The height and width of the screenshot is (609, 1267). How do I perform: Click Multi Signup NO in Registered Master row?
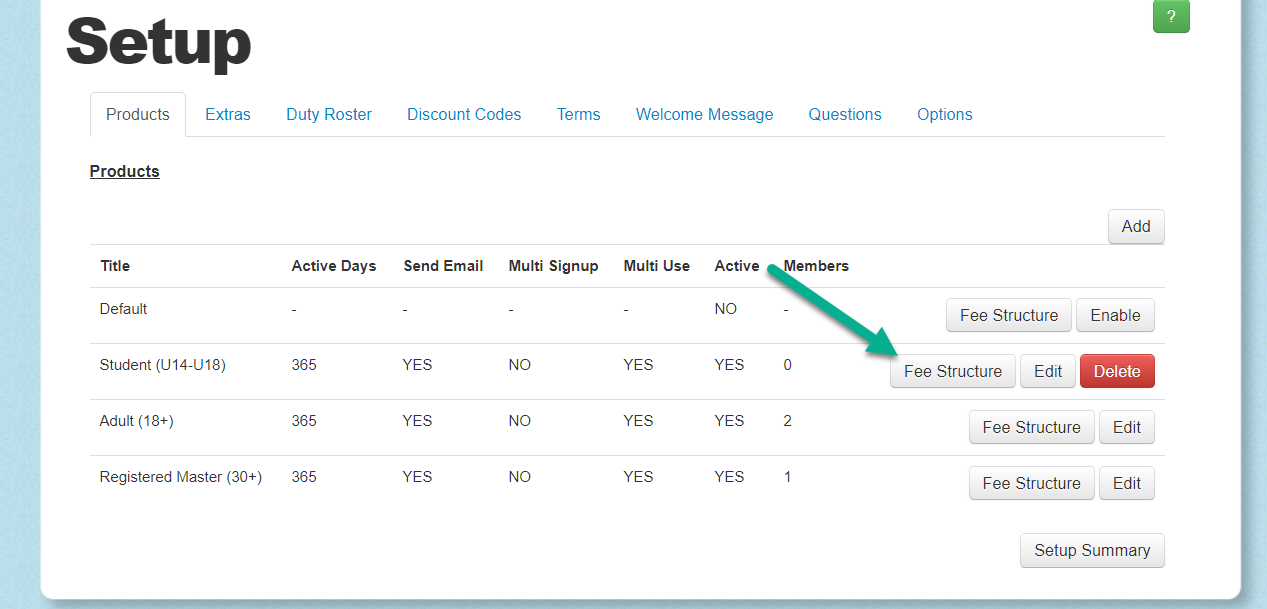point(520,477)
